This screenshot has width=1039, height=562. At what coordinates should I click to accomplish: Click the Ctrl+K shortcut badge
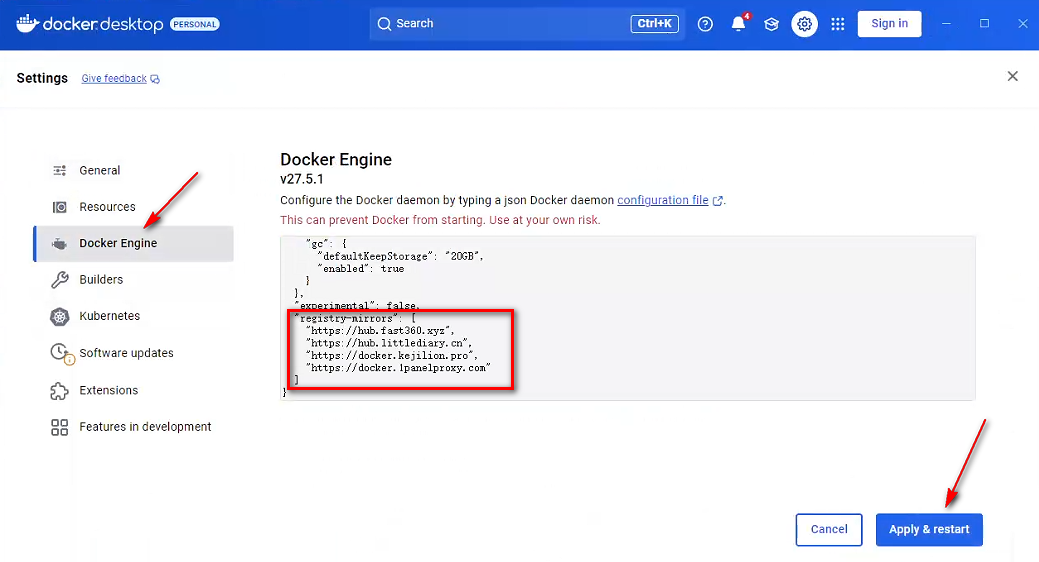coord(654,24)
